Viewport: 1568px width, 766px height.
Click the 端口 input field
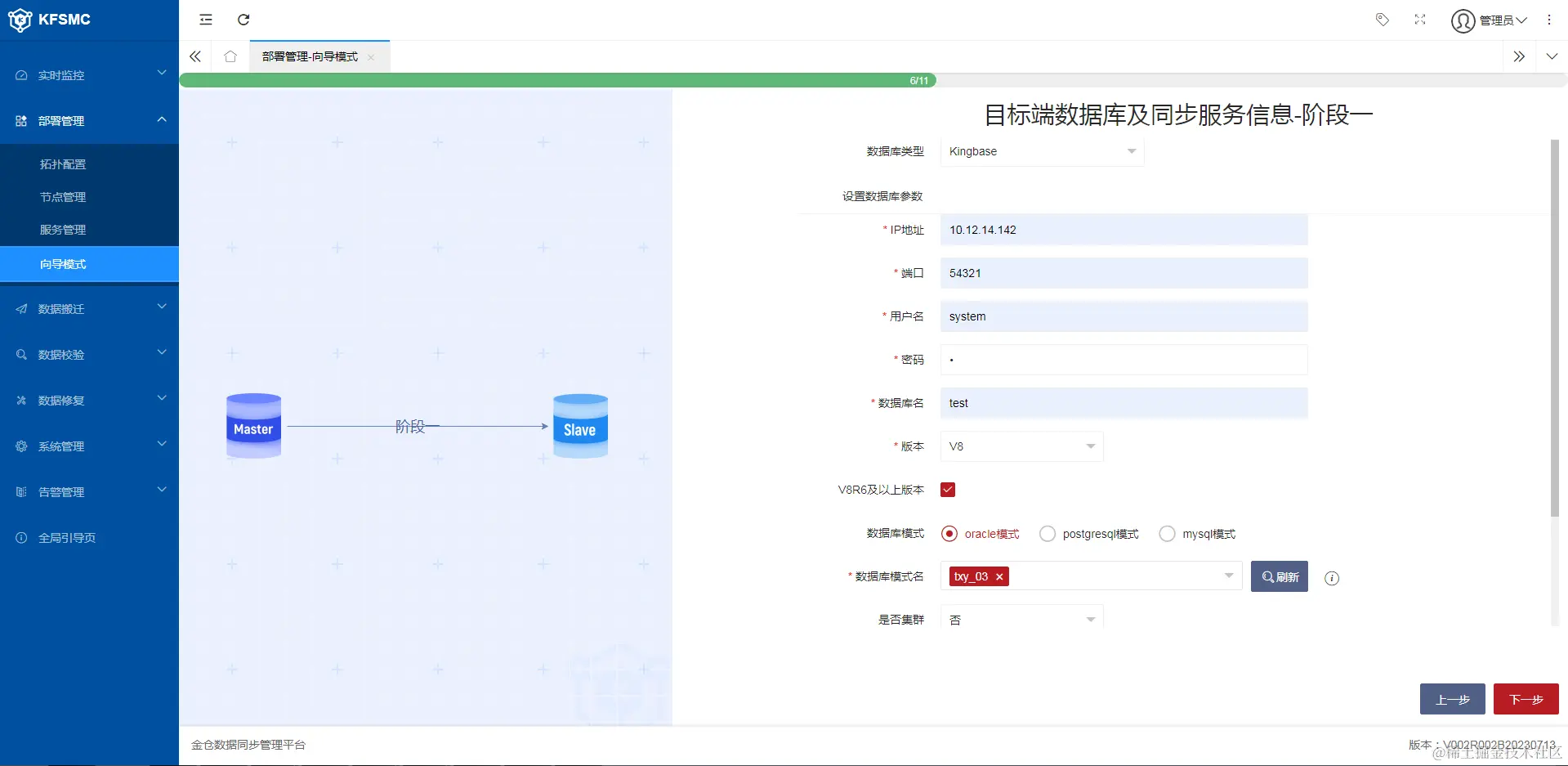tap(1124, 273)
